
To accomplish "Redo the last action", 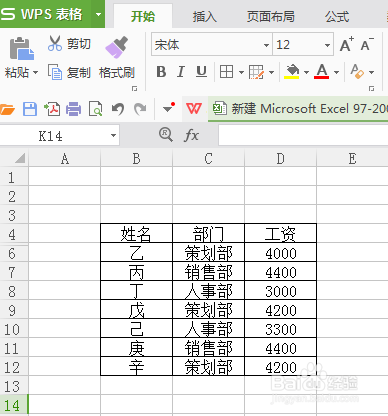I will point(140,109).
